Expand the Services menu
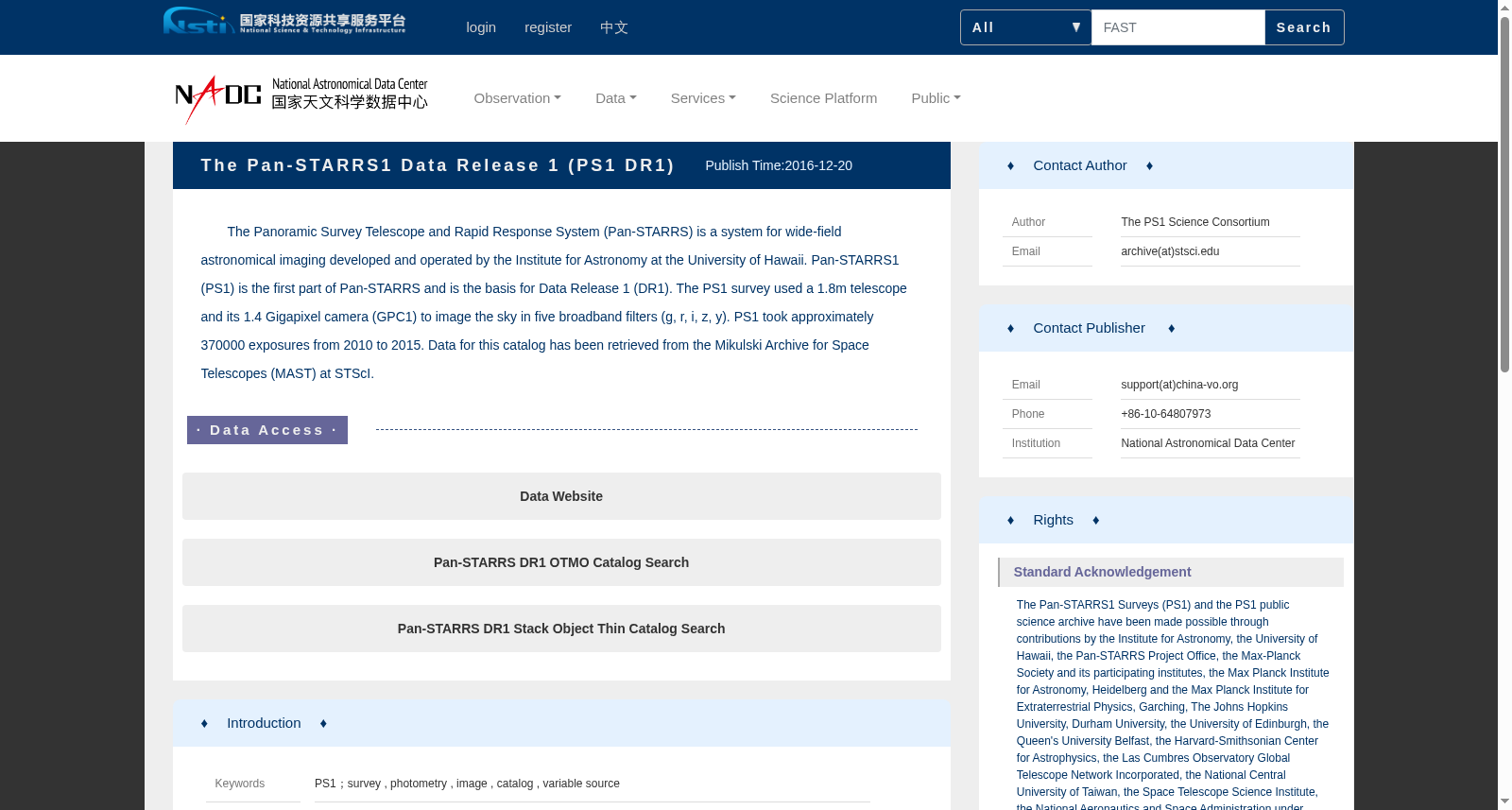The height and width of the screenshot is (810, 1512). coord(703,98)
